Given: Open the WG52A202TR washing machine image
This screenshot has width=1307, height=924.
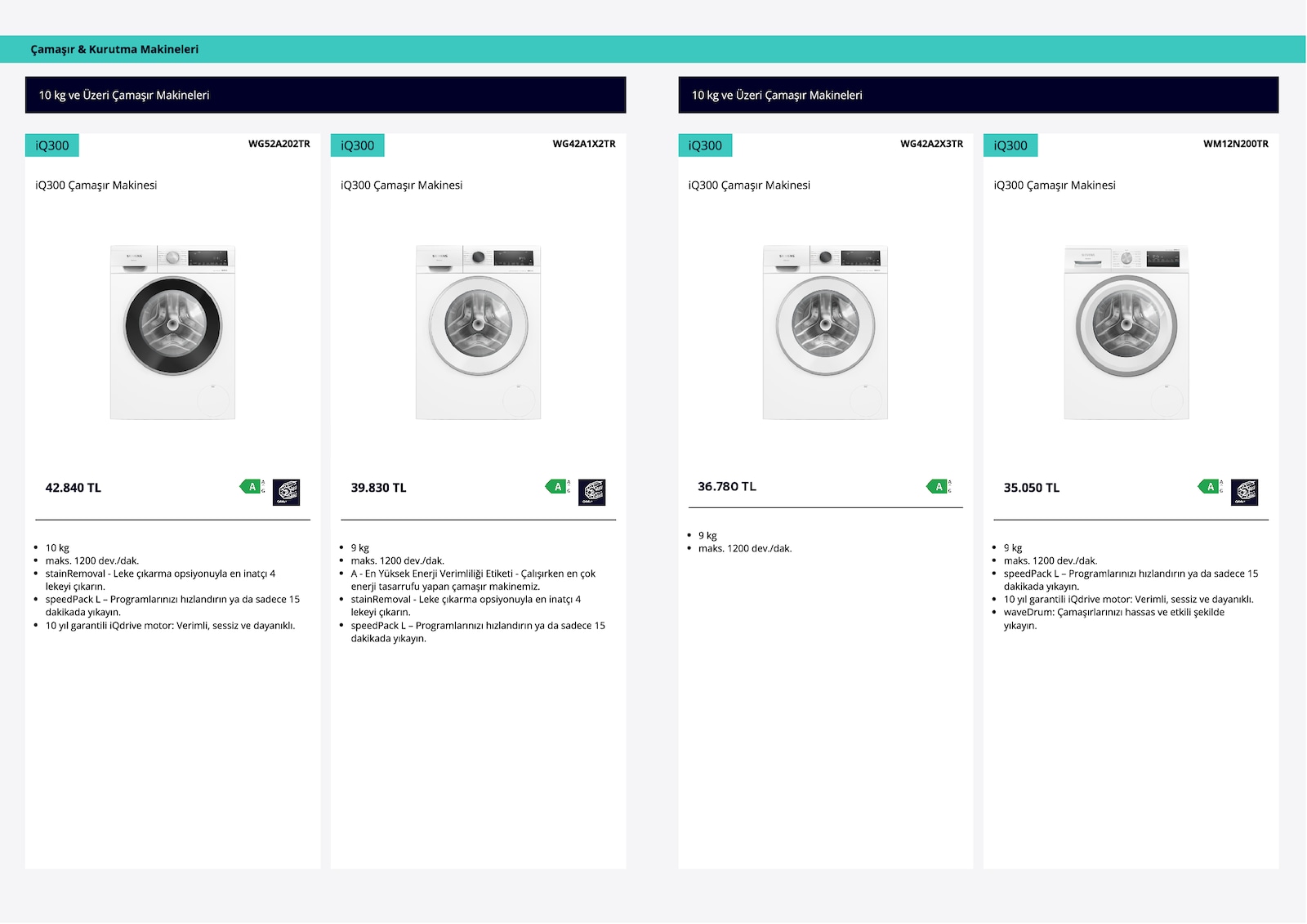Looking at the screenshot, I should 173,333.
